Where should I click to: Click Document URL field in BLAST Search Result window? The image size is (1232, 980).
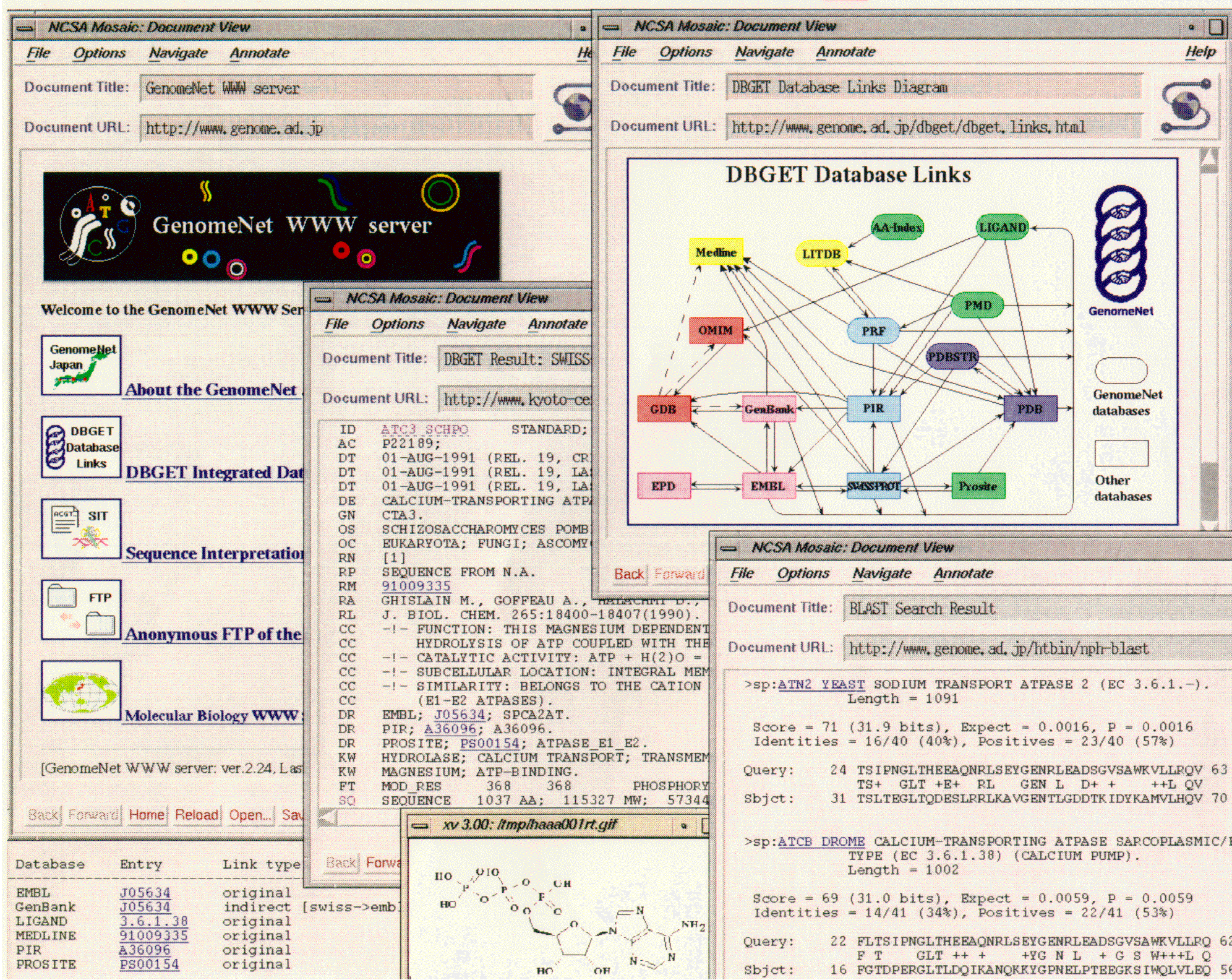pos(1037,648)
